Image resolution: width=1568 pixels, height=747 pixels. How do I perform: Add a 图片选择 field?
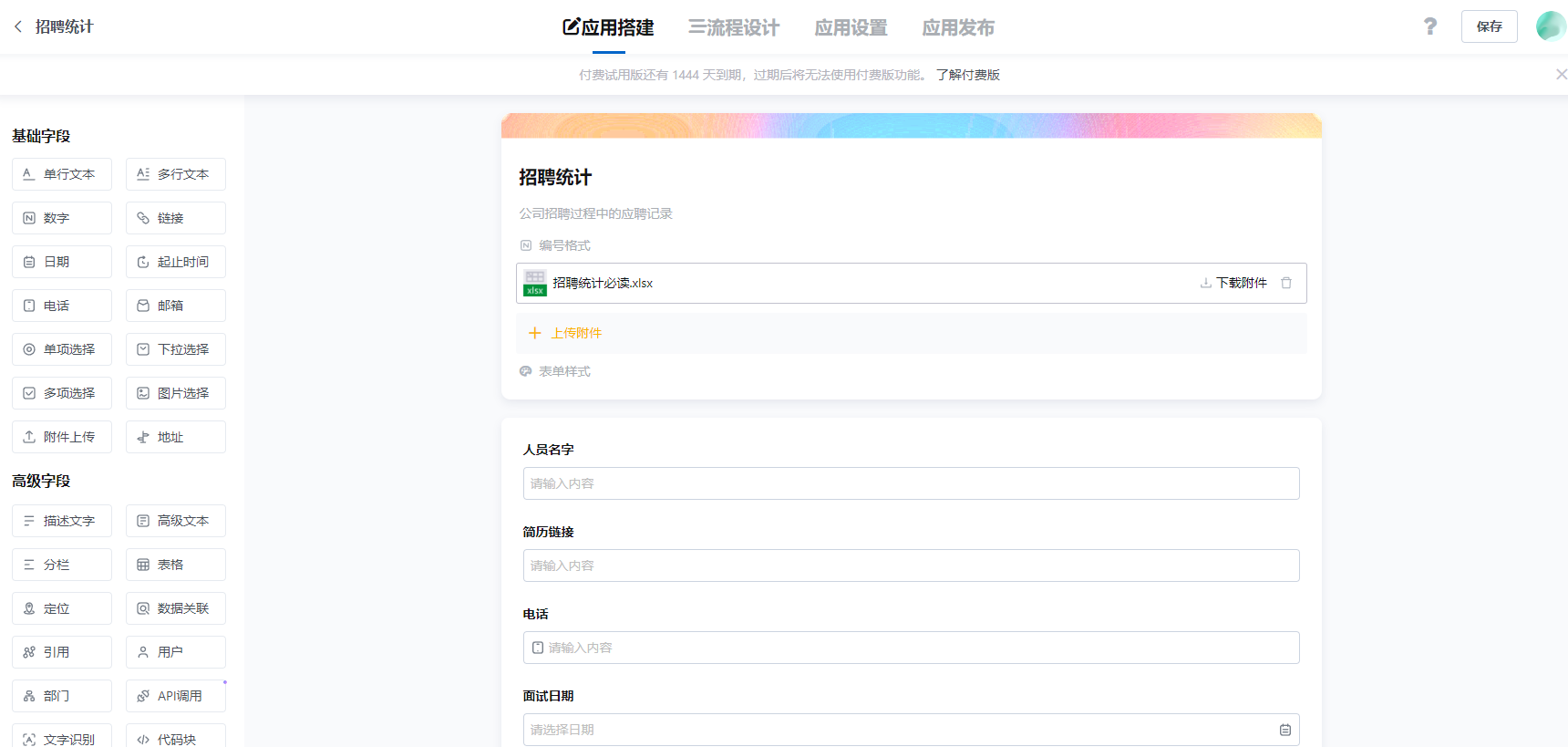click(176, 393)
